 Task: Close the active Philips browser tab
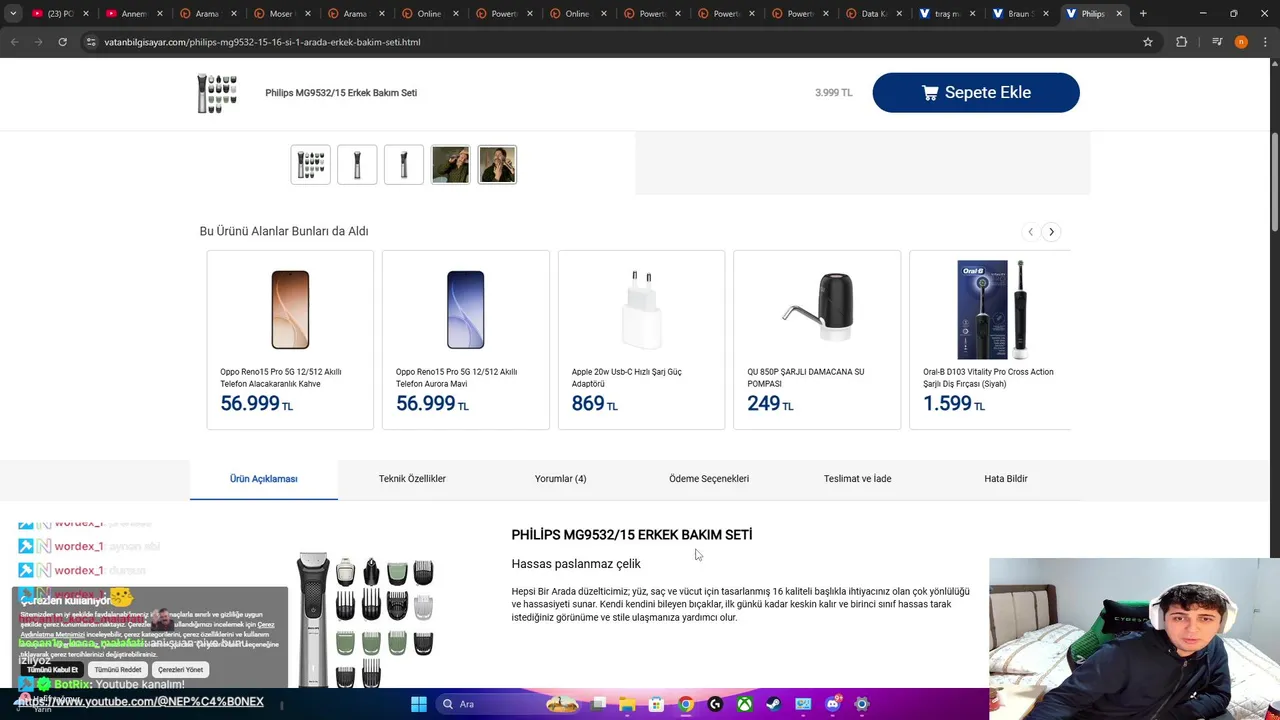point(1119,14)
